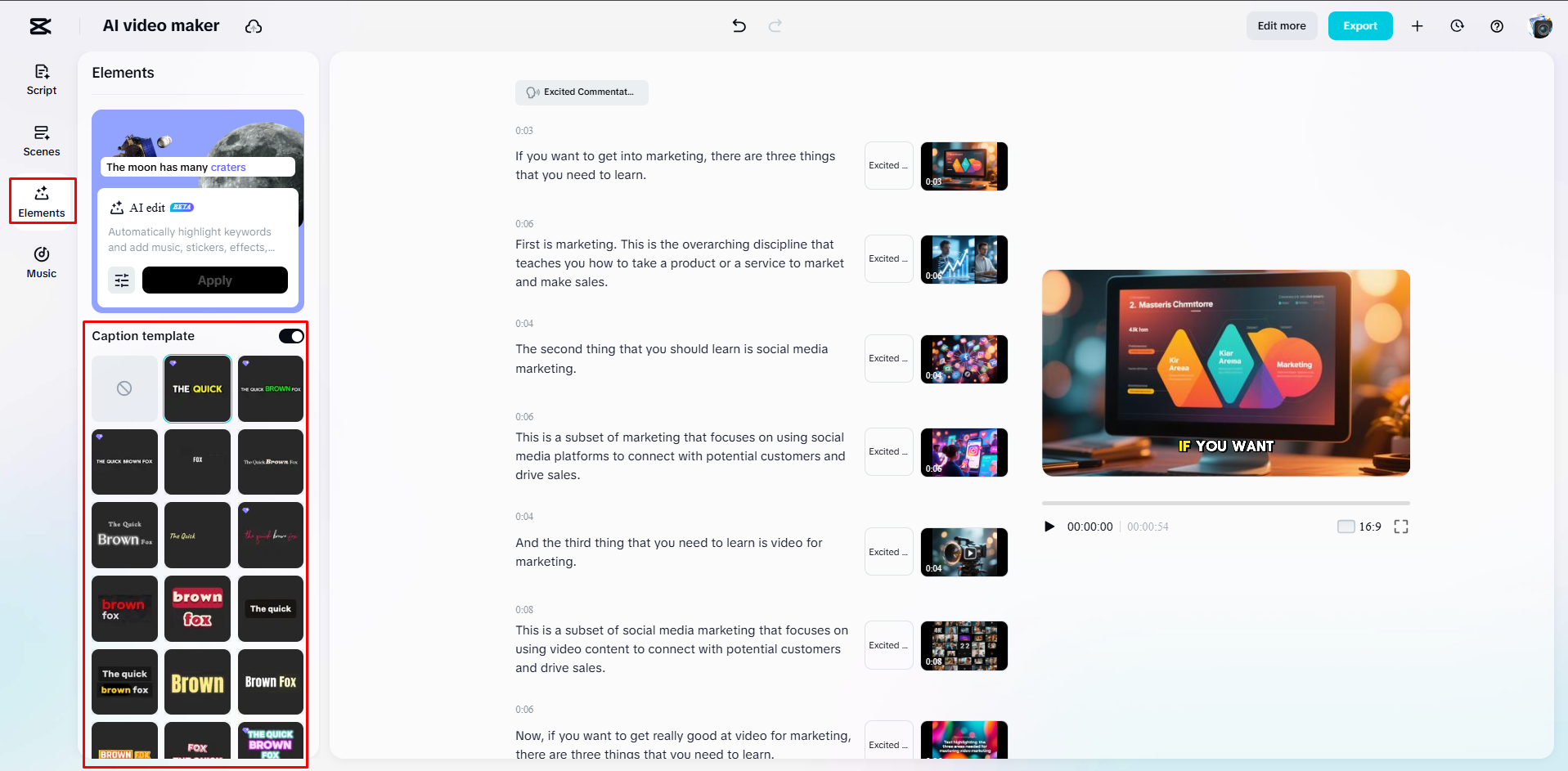The width and height of the screenshot is (1568, 771).
Task: Click the cloud save icon beside AI video maker
Action: point(254,25)
